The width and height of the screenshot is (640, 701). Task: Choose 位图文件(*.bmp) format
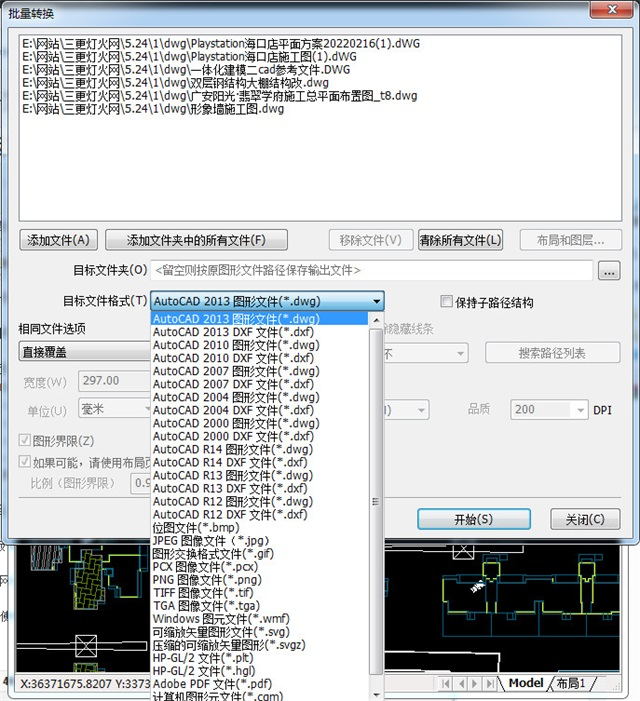pos(260,527)
